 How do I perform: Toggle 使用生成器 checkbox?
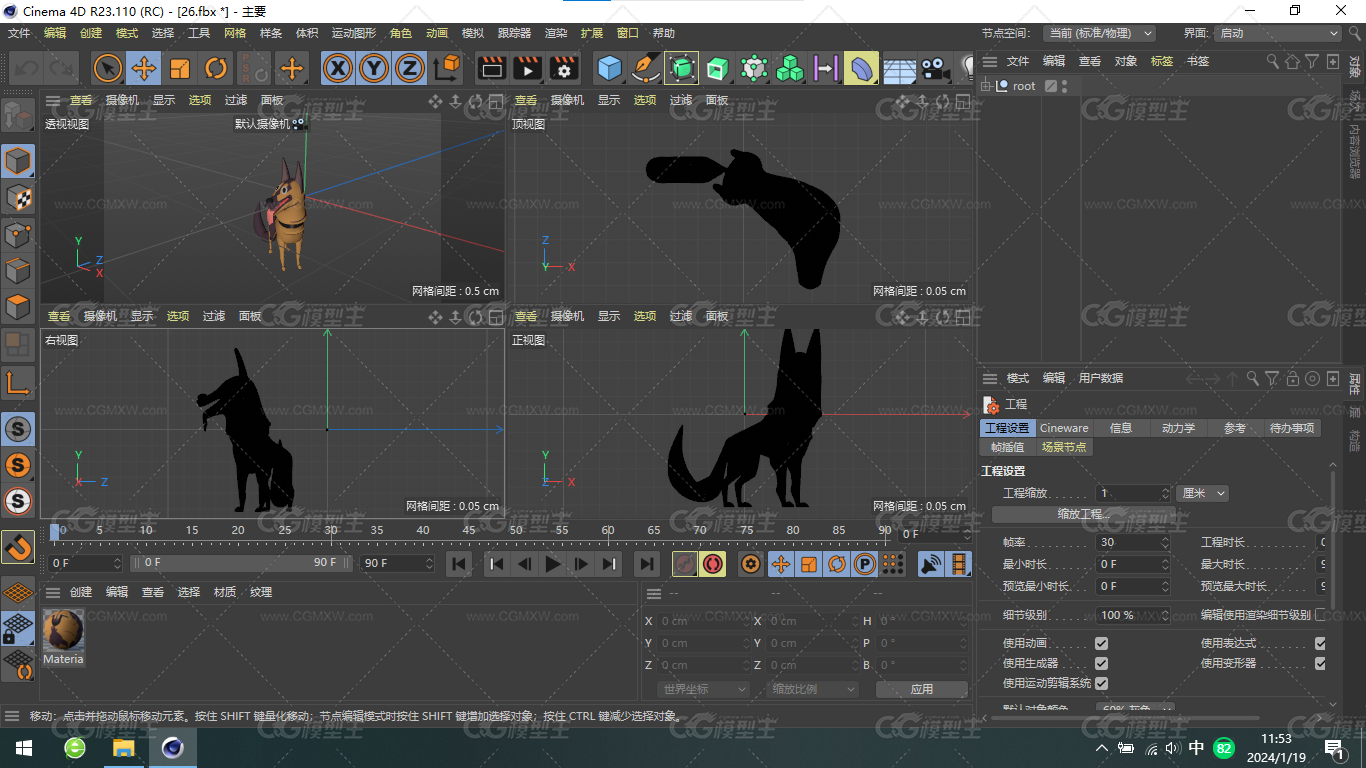click(1101, 663)
